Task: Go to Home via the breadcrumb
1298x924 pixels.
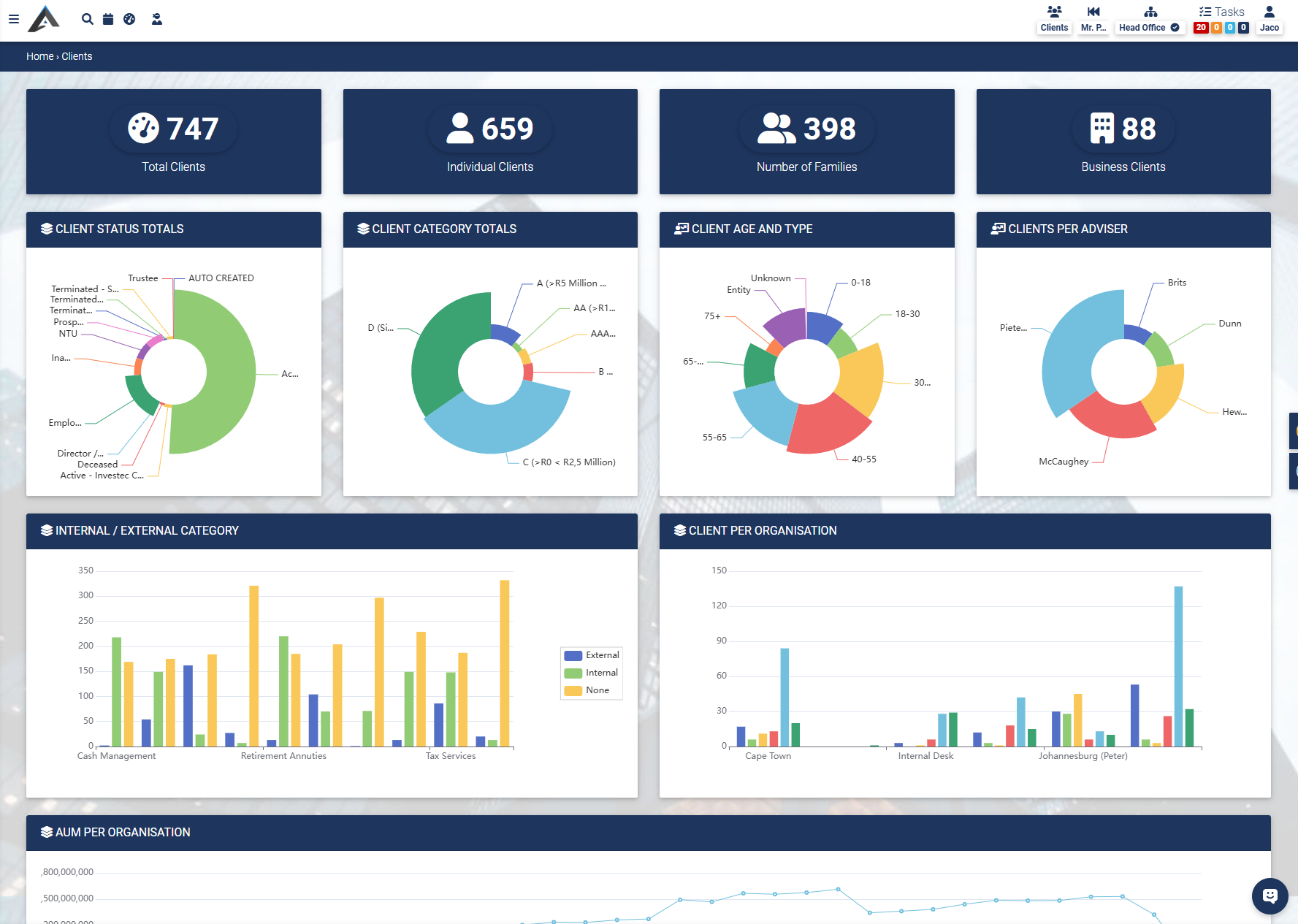Action: (39, 56)
